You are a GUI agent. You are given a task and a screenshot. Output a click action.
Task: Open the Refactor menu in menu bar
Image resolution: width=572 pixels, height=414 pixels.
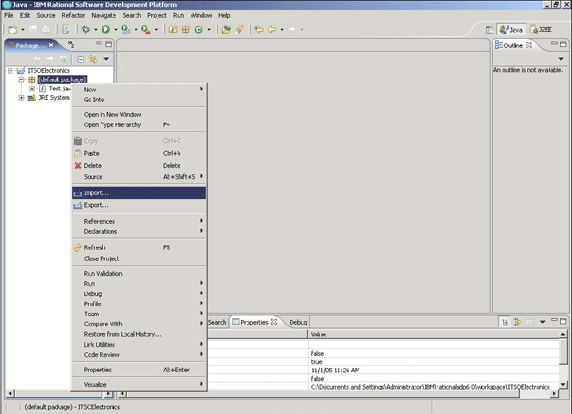pos(73,15)
